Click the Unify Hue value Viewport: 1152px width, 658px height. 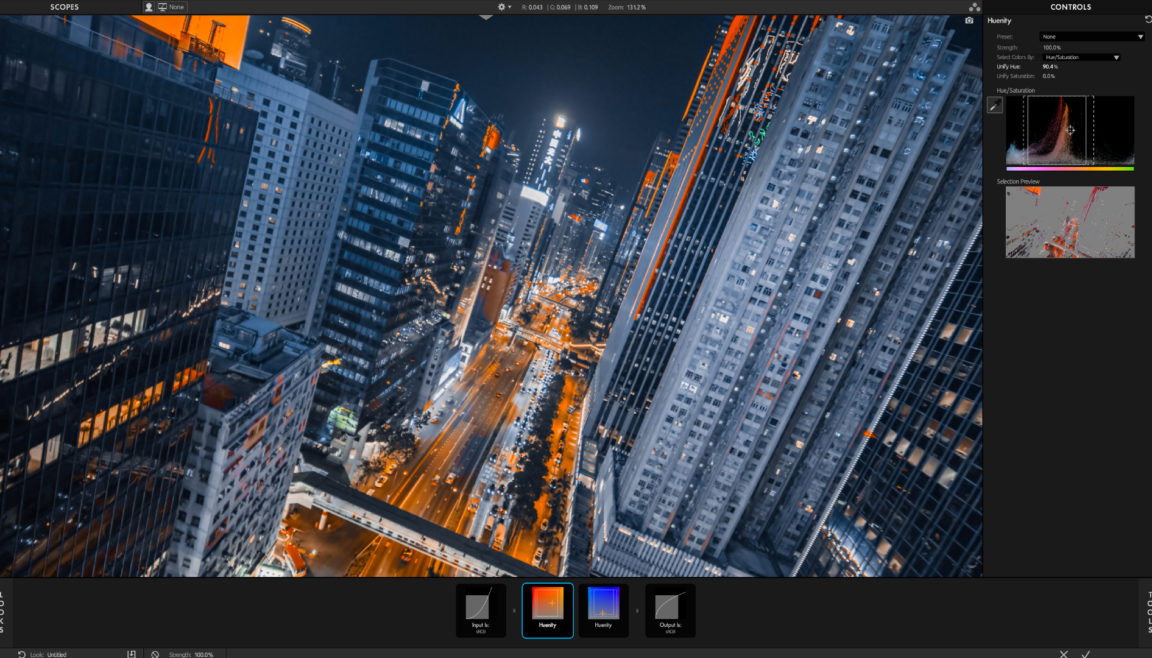[x=1050, y=66]
